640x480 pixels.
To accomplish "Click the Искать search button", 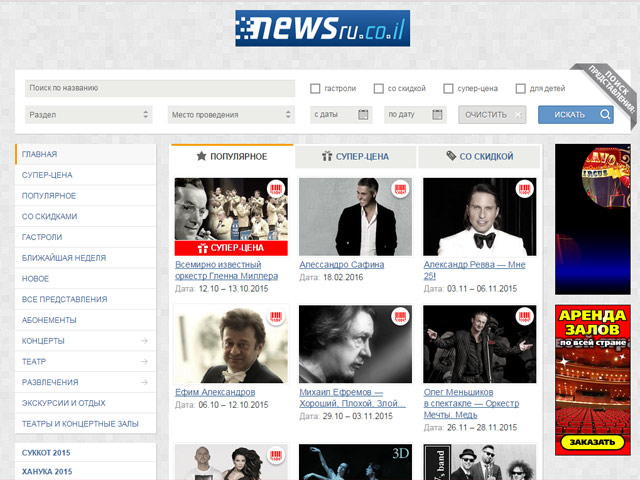I will coord(576,115).
